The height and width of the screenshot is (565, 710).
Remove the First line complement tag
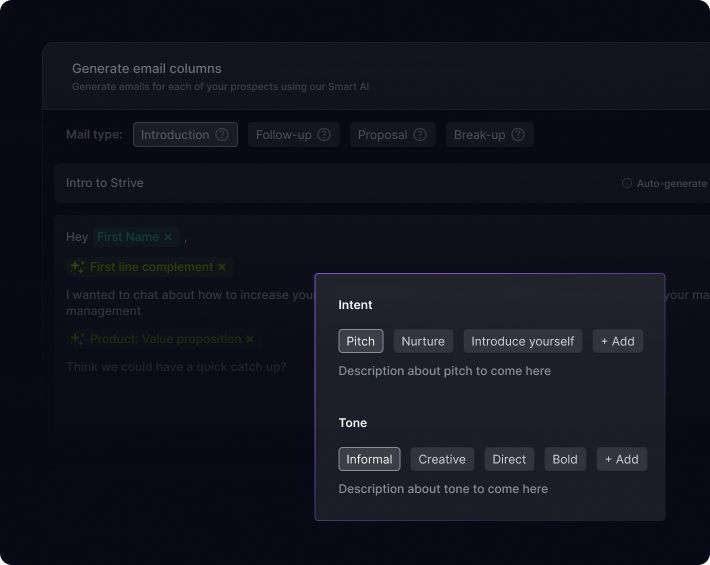click(222, 267)
